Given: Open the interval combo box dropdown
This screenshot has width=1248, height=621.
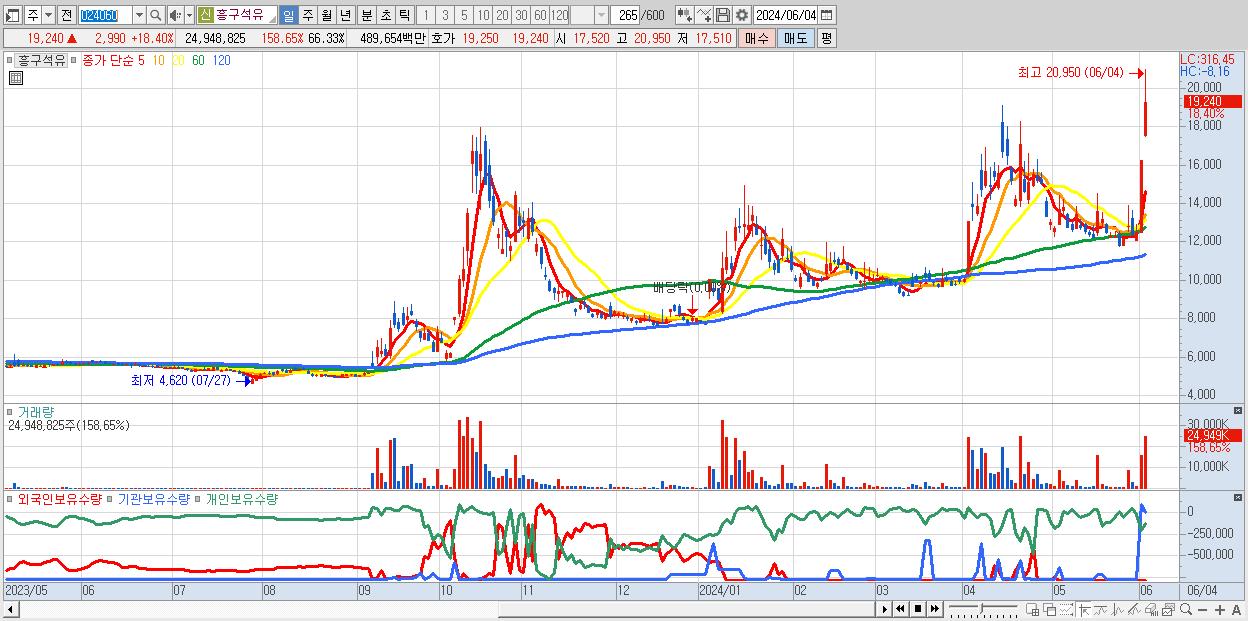Looking at the screenshot, I should click(601, 15).
